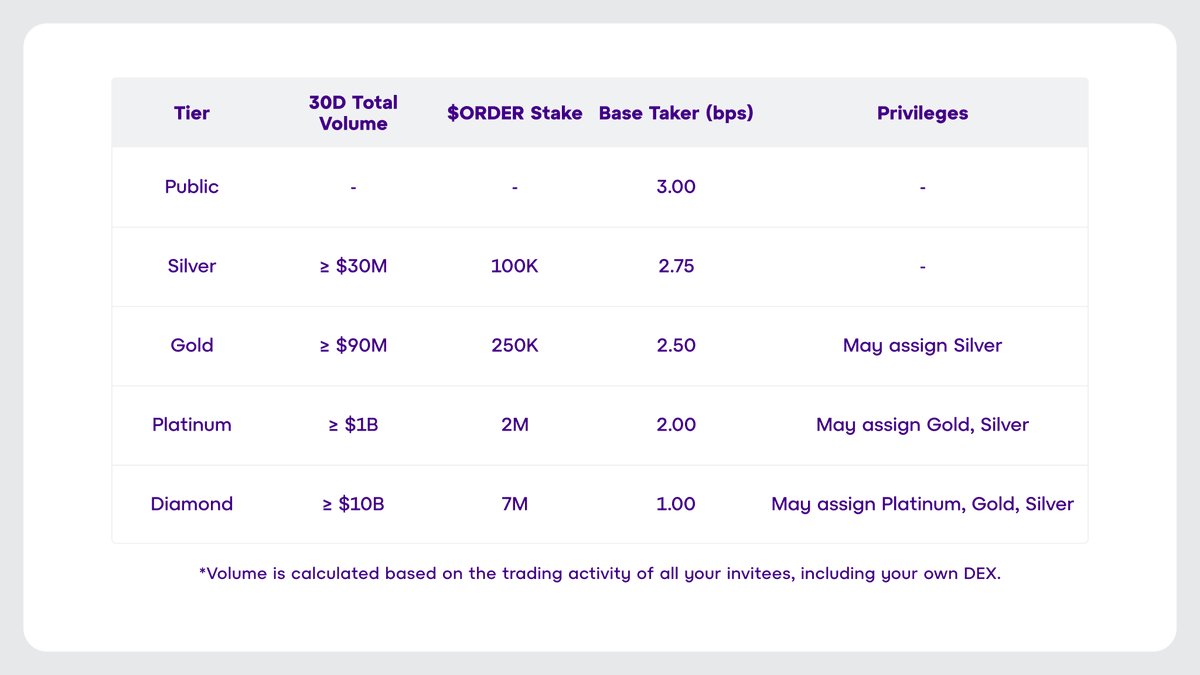Click the 1.00 base taker value
The height and width of the screenshot is (675, 1200).
tap(676, 504)
